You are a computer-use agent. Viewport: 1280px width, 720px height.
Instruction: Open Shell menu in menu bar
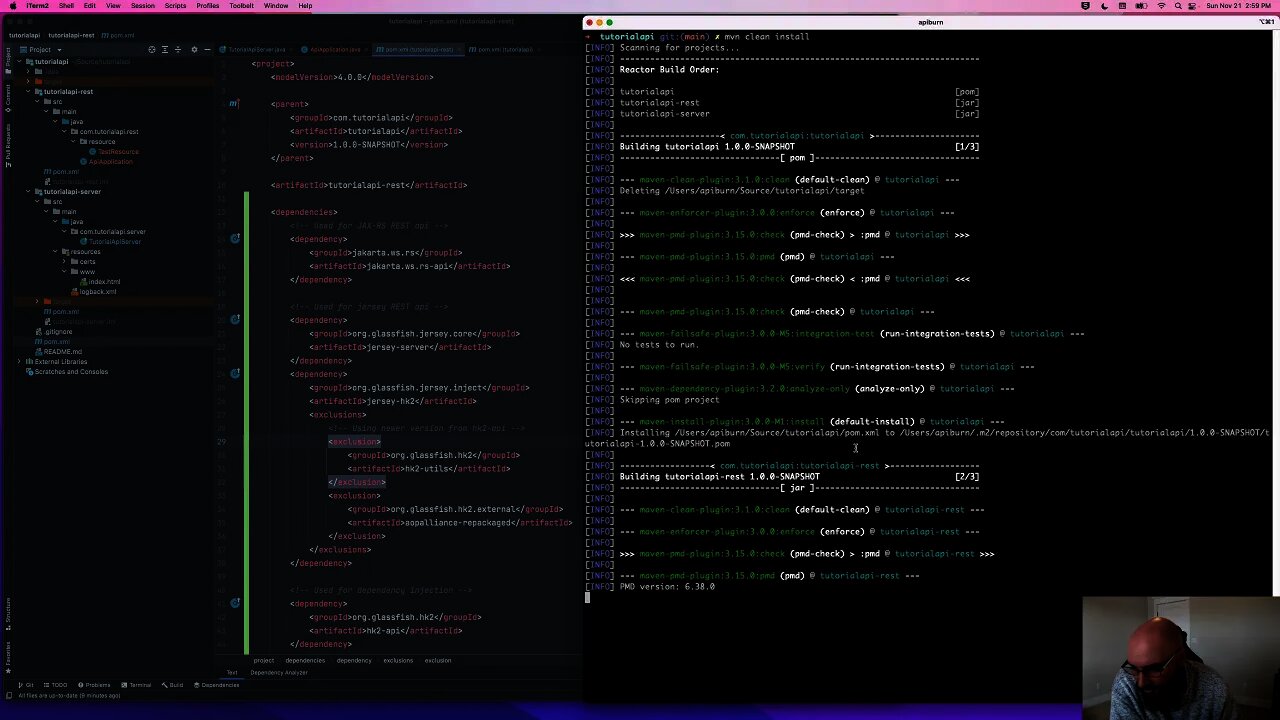point(66,6)
